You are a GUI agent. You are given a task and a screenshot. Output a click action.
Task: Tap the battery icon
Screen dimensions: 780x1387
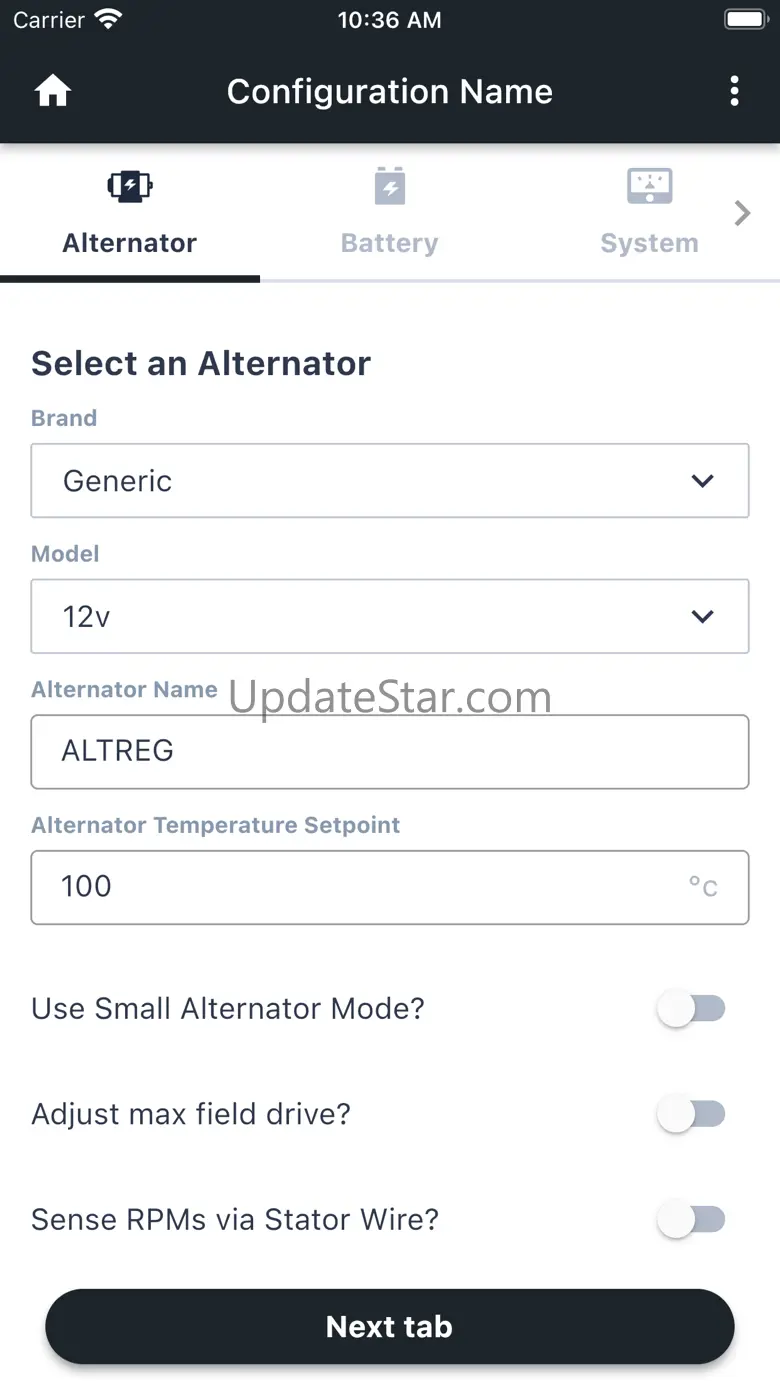coord(389,186)
